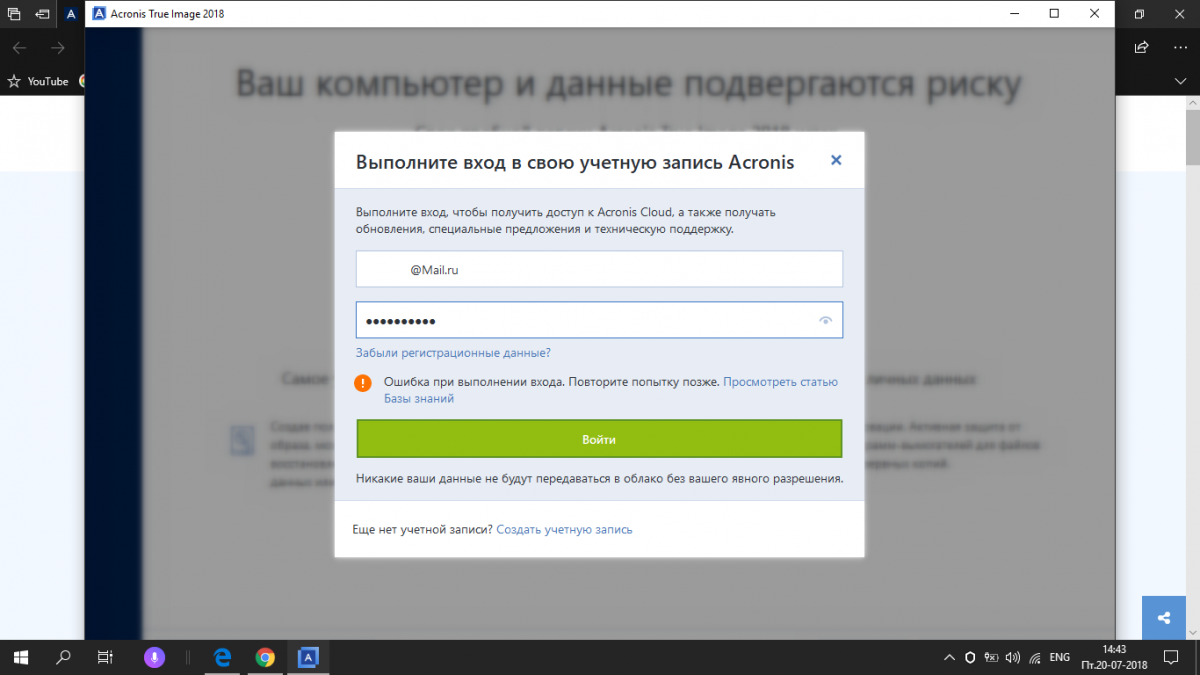This screenshot has height=675, width=1200.
Task: Maximize the Acronis True Image window
Action: pos(1054,14)
